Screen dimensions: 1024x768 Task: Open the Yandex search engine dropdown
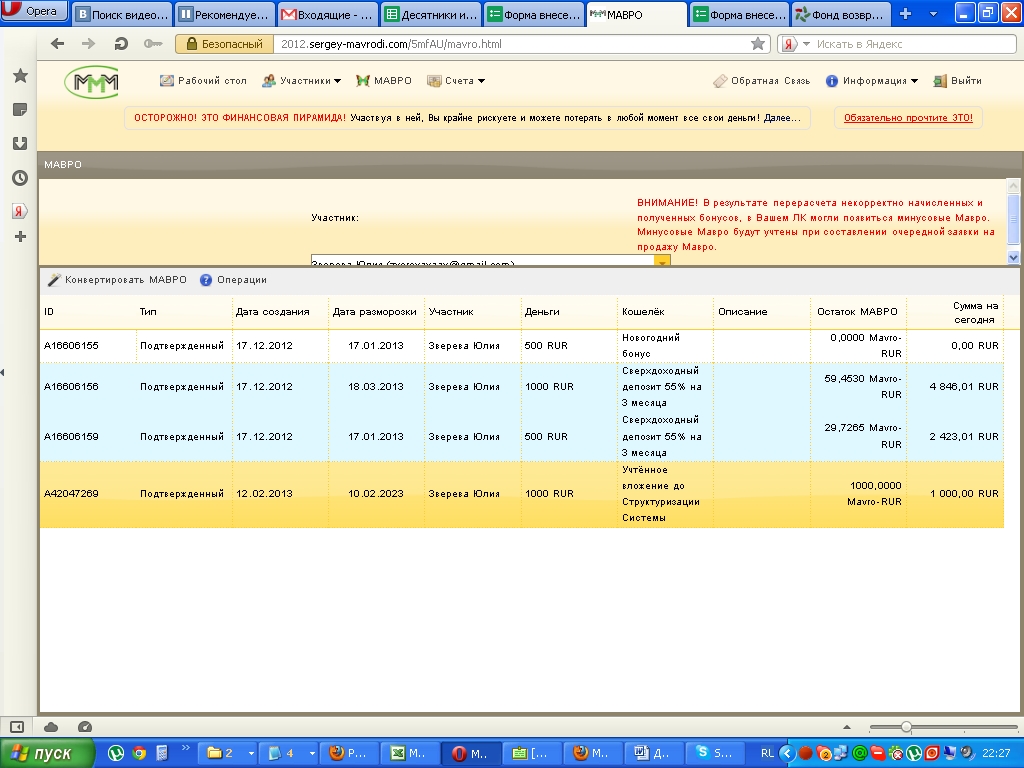point(806,44)
